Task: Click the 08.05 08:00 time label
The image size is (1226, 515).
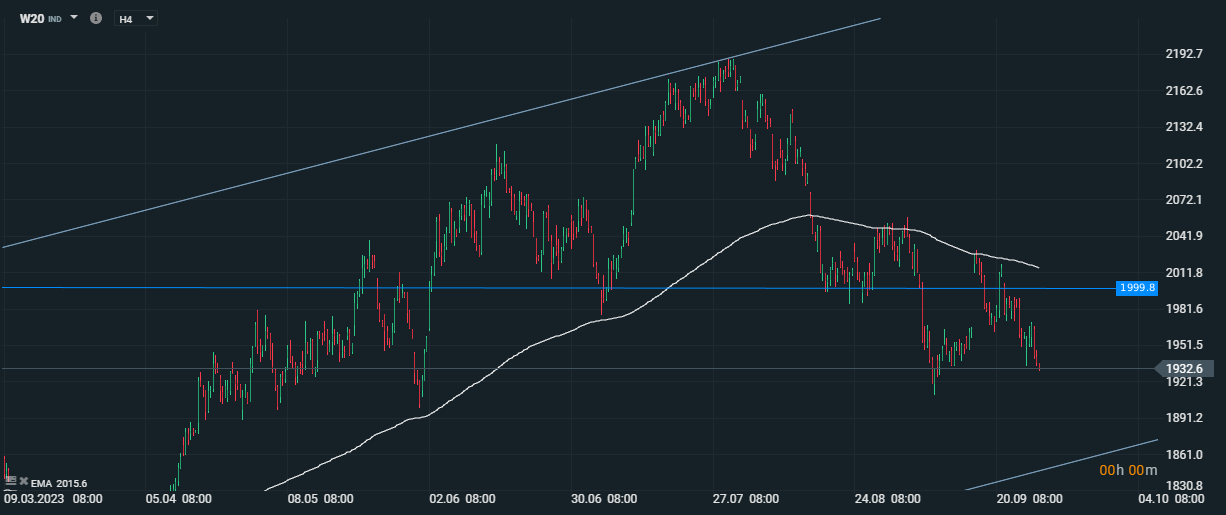Action: tap(320, 498)
